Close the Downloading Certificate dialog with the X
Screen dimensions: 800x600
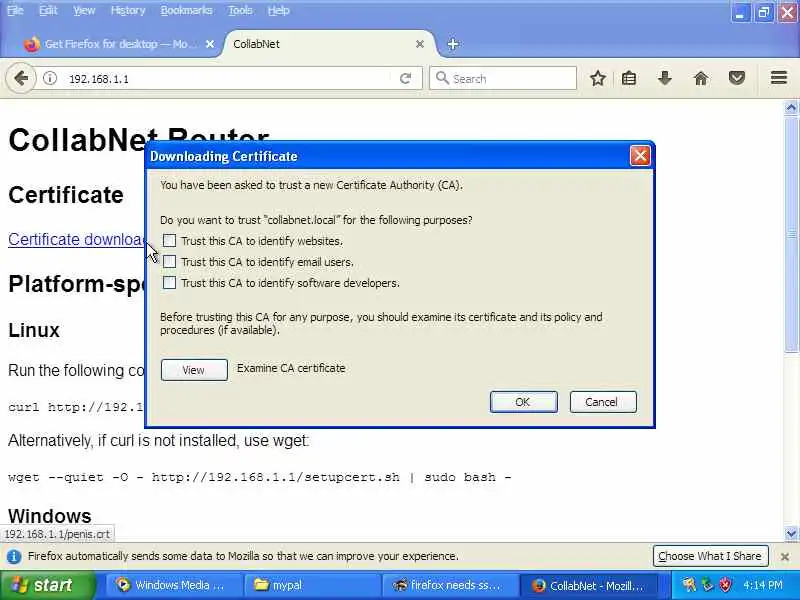coord(640,156)
